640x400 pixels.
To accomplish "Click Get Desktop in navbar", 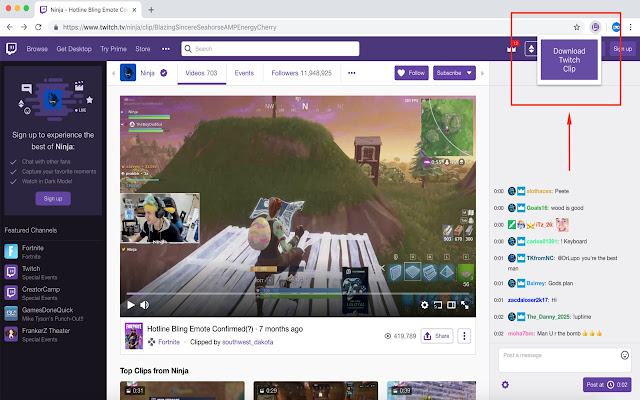I will click(x=74, y=49).
